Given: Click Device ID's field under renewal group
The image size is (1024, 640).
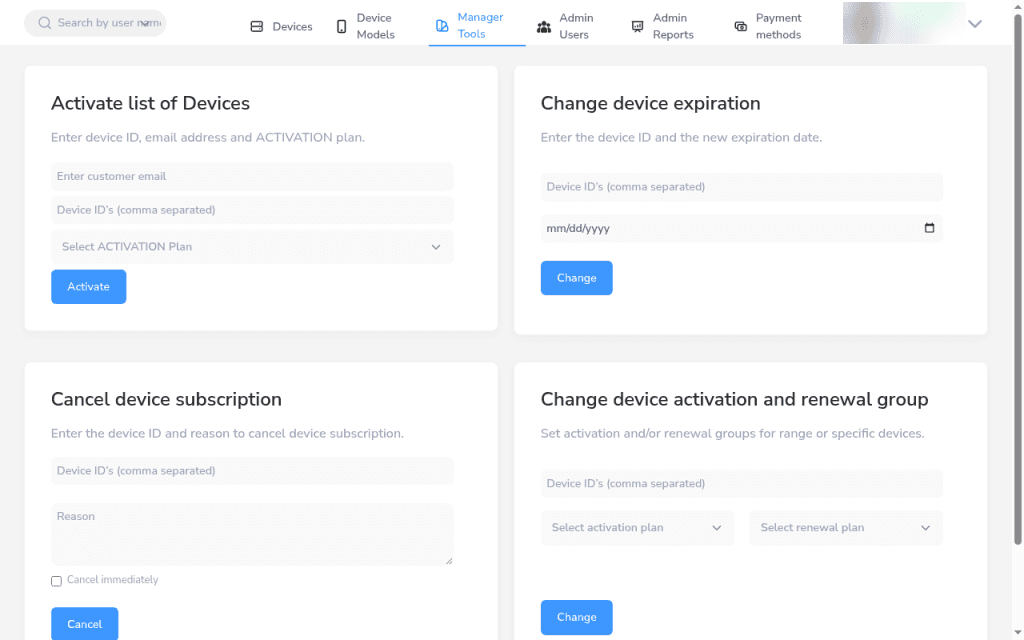Looking at the screenshot, I should (x=742, y=484).
